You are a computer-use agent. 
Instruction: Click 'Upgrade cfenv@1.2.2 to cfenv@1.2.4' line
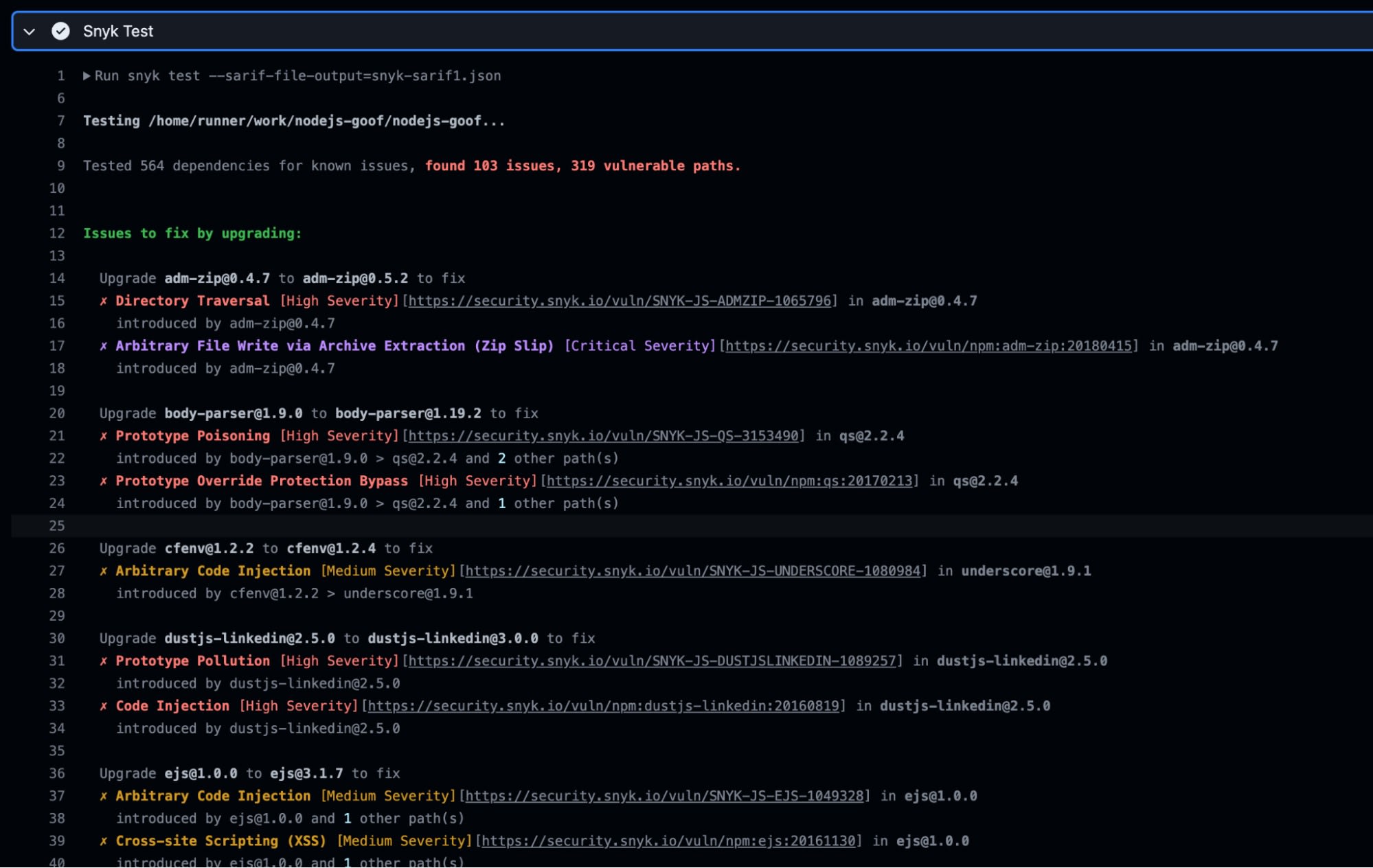point(266,549)
